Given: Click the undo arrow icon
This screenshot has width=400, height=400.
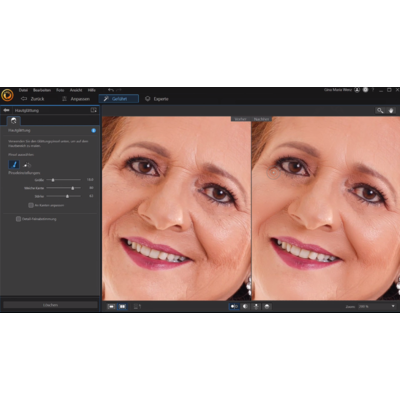Looking at the screenshot, I should [111, 90].
